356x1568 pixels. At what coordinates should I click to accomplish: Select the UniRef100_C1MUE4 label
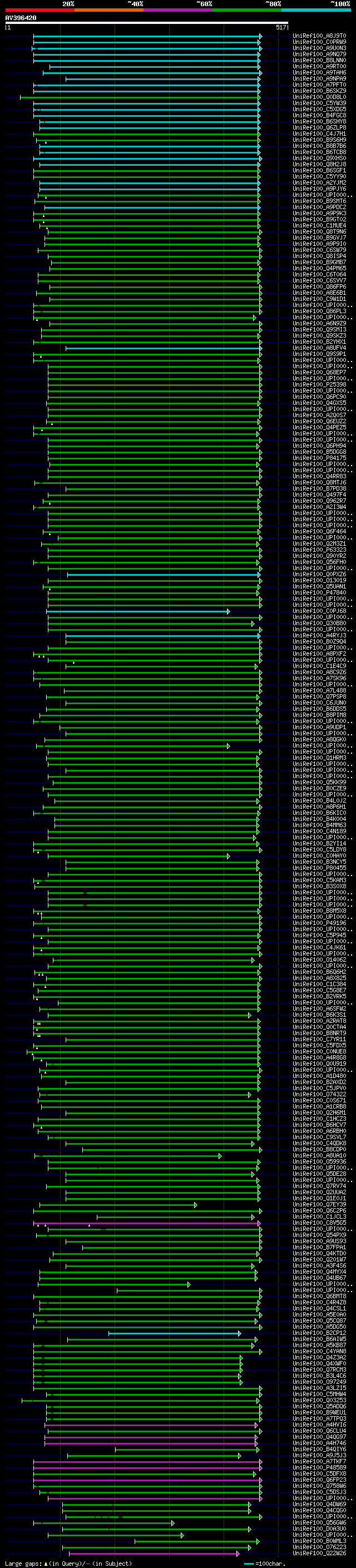point(319,225)
